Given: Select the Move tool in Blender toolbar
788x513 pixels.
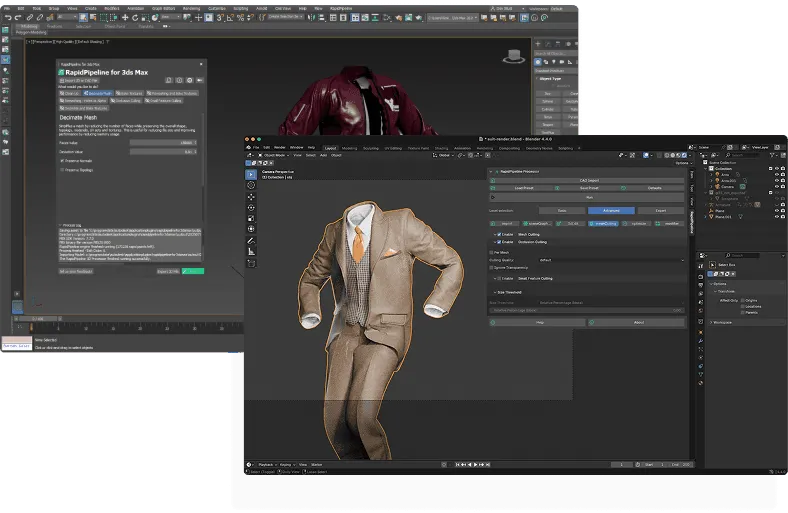Looking at the screenshot, I should 251,197.
